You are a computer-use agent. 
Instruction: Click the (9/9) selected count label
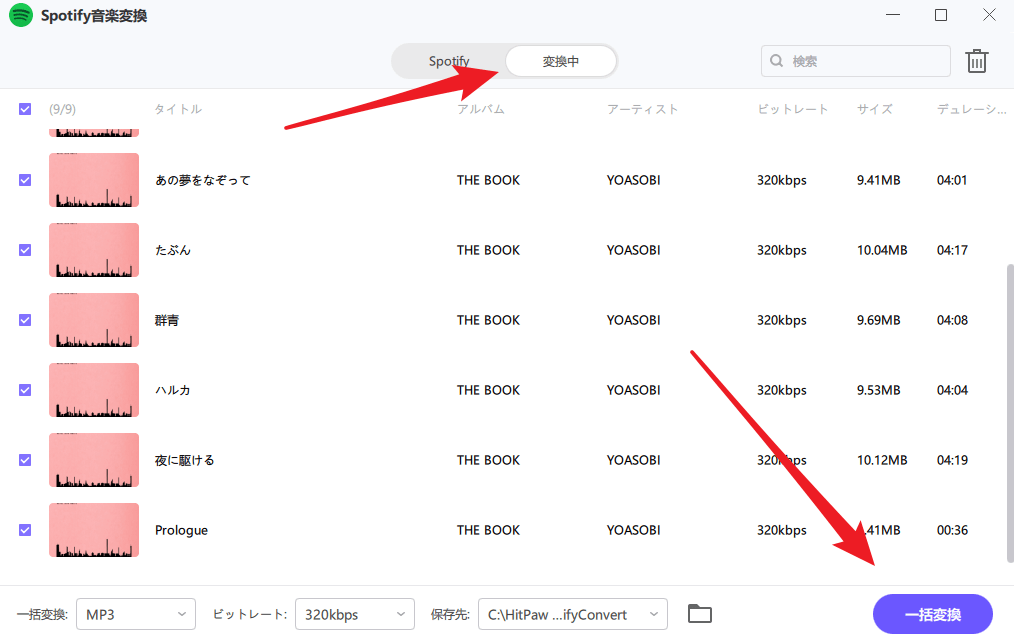[x=63, y=109]
